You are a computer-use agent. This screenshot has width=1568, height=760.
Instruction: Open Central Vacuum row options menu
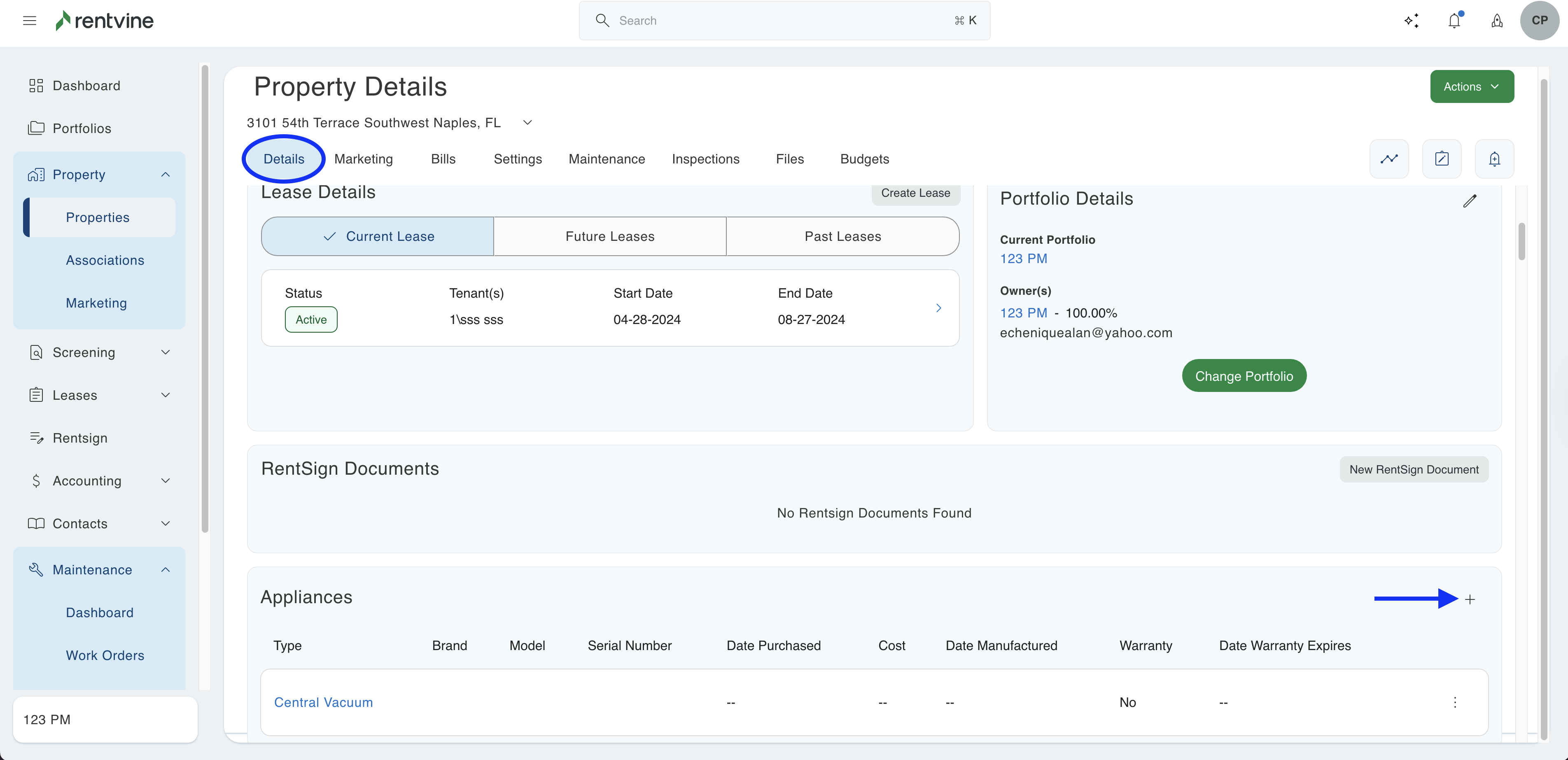point(1456,702)
